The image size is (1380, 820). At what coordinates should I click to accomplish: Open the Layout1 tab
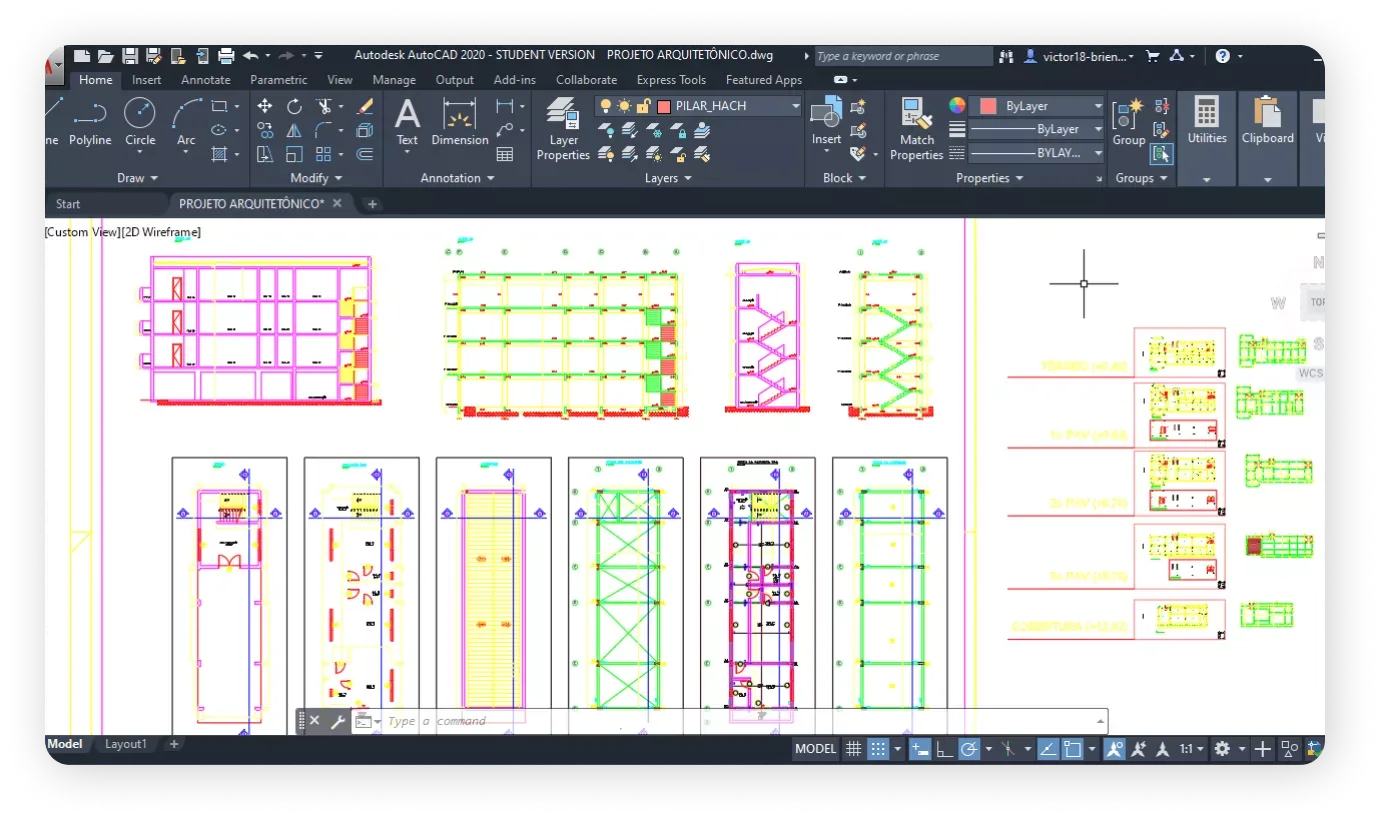(126, 744)
